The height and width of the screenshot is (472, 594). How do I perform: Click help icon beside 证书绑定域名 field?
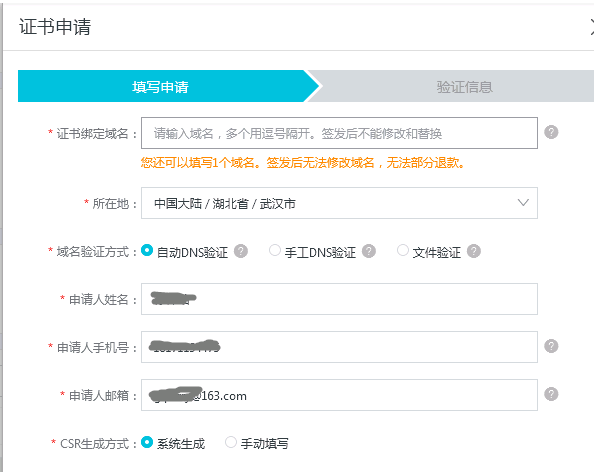pos(551,132)
